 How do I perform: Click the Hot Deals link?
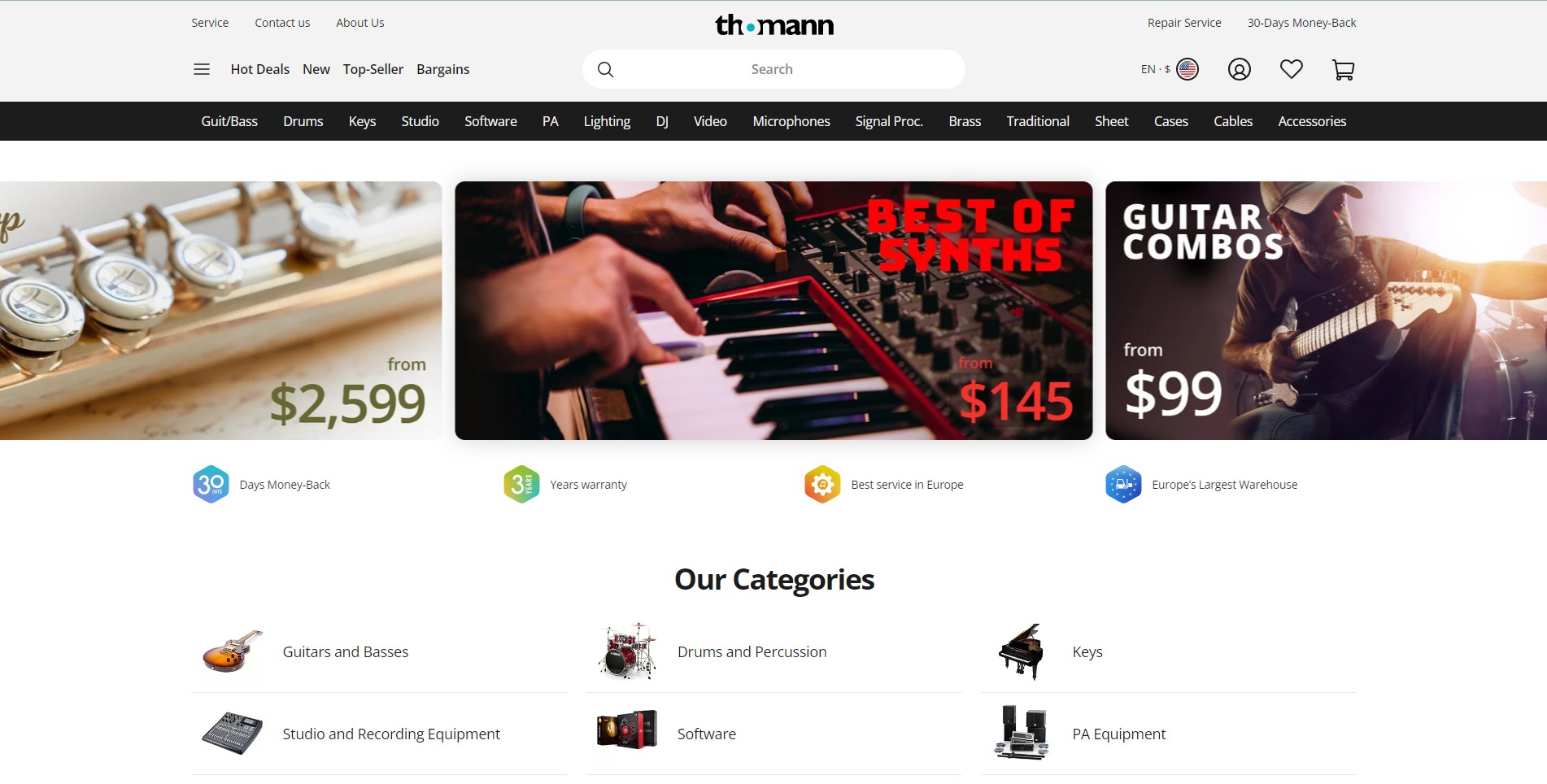point(259,69)
